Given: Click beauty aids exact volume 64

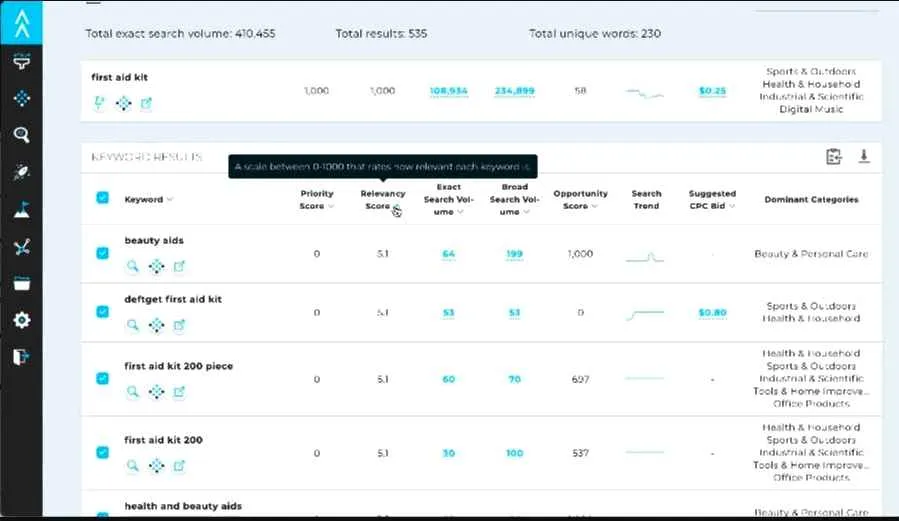Looking at the screenshot, I should [448, 254].
